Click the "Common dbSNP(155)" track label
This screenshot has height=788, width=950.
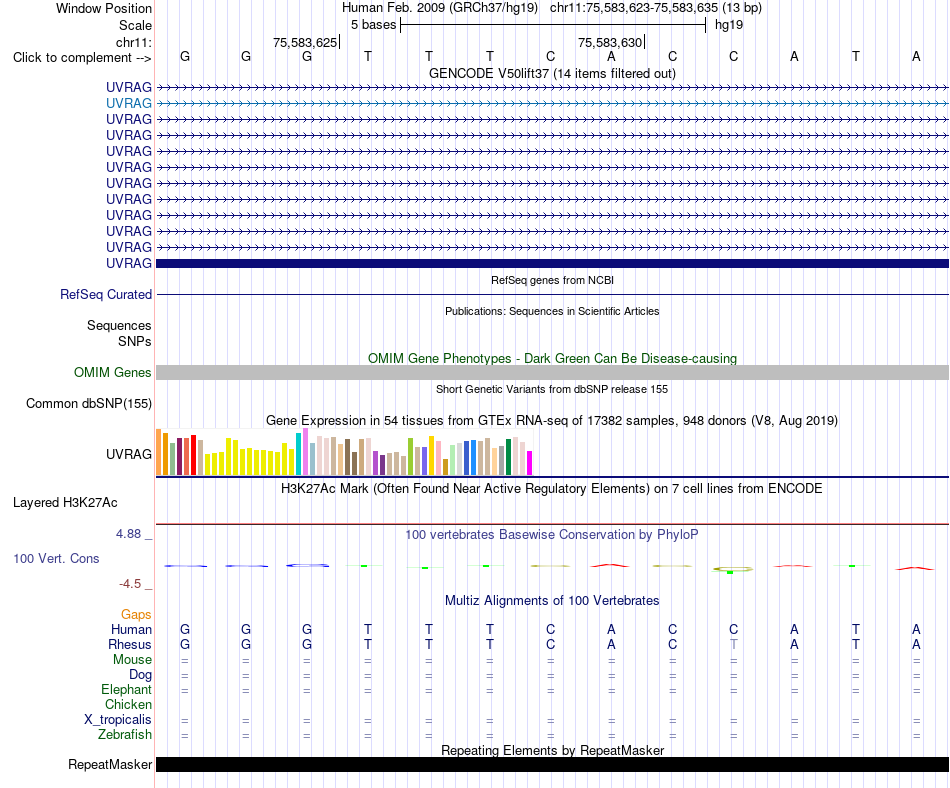(x=88, y=403)
